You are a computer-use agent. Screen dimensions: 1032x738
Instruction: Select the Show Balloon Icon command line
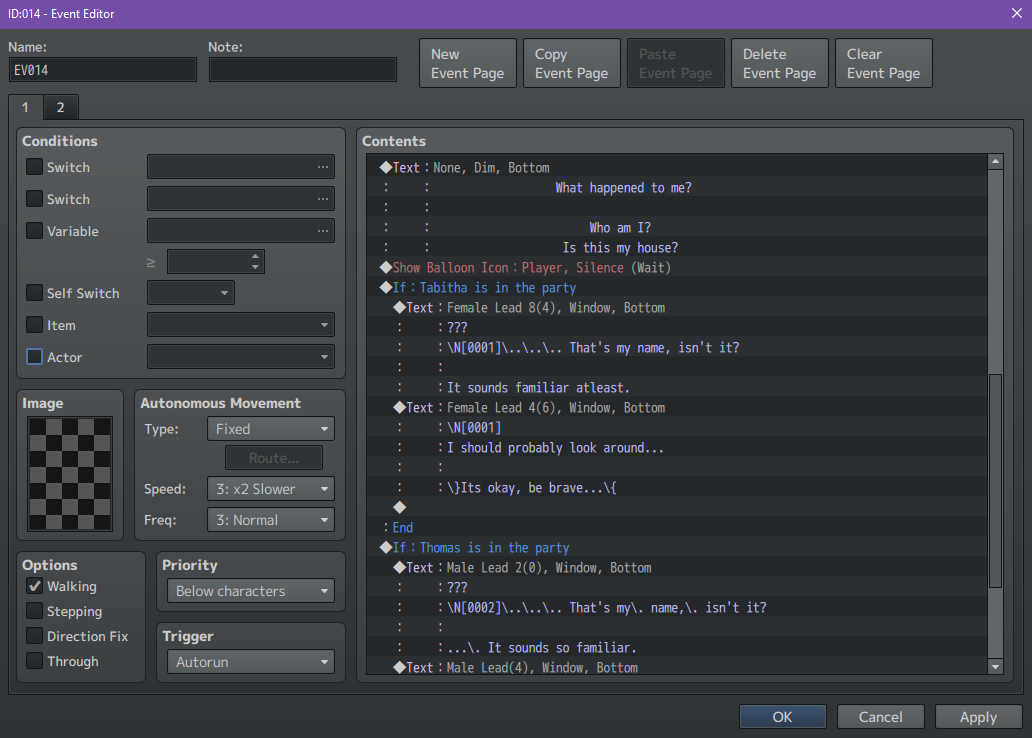[677, 267]
